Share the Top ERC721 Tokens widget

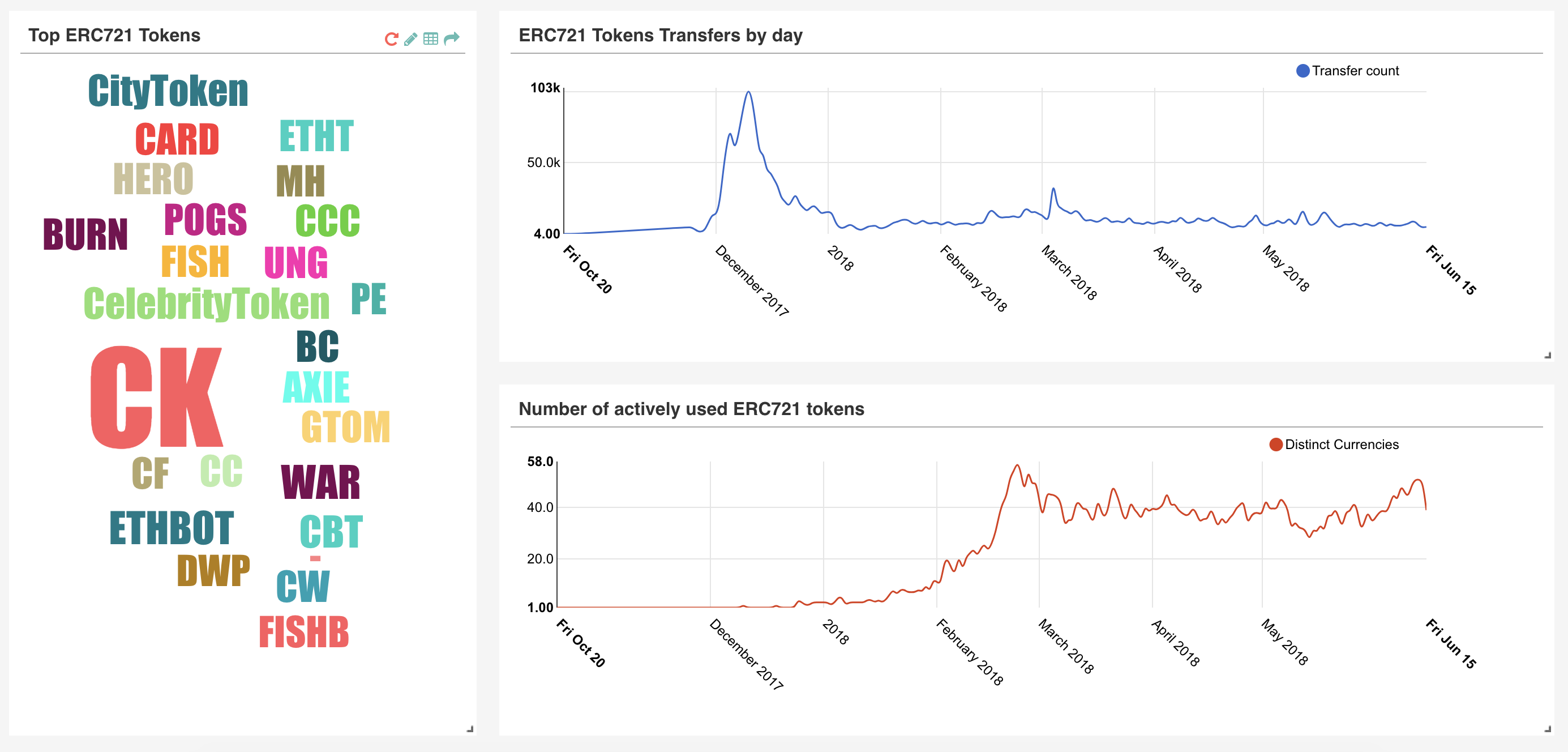(451, 39)
